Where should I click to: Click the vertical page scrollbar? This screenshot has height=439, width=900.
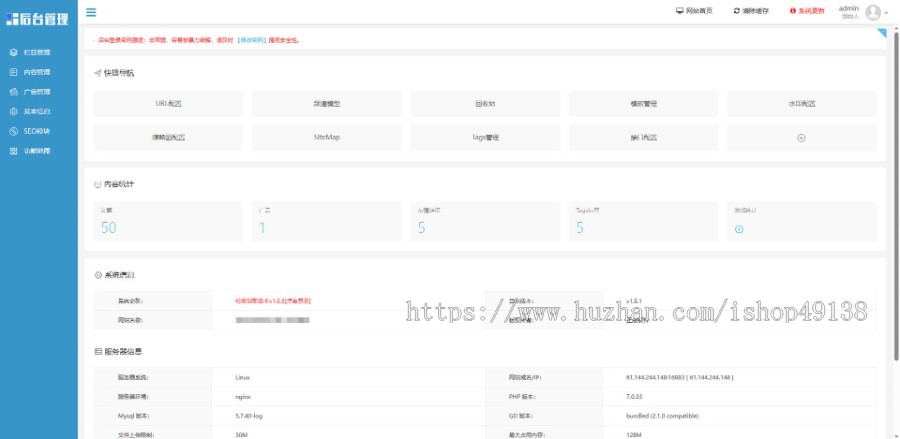click(896, 195)
